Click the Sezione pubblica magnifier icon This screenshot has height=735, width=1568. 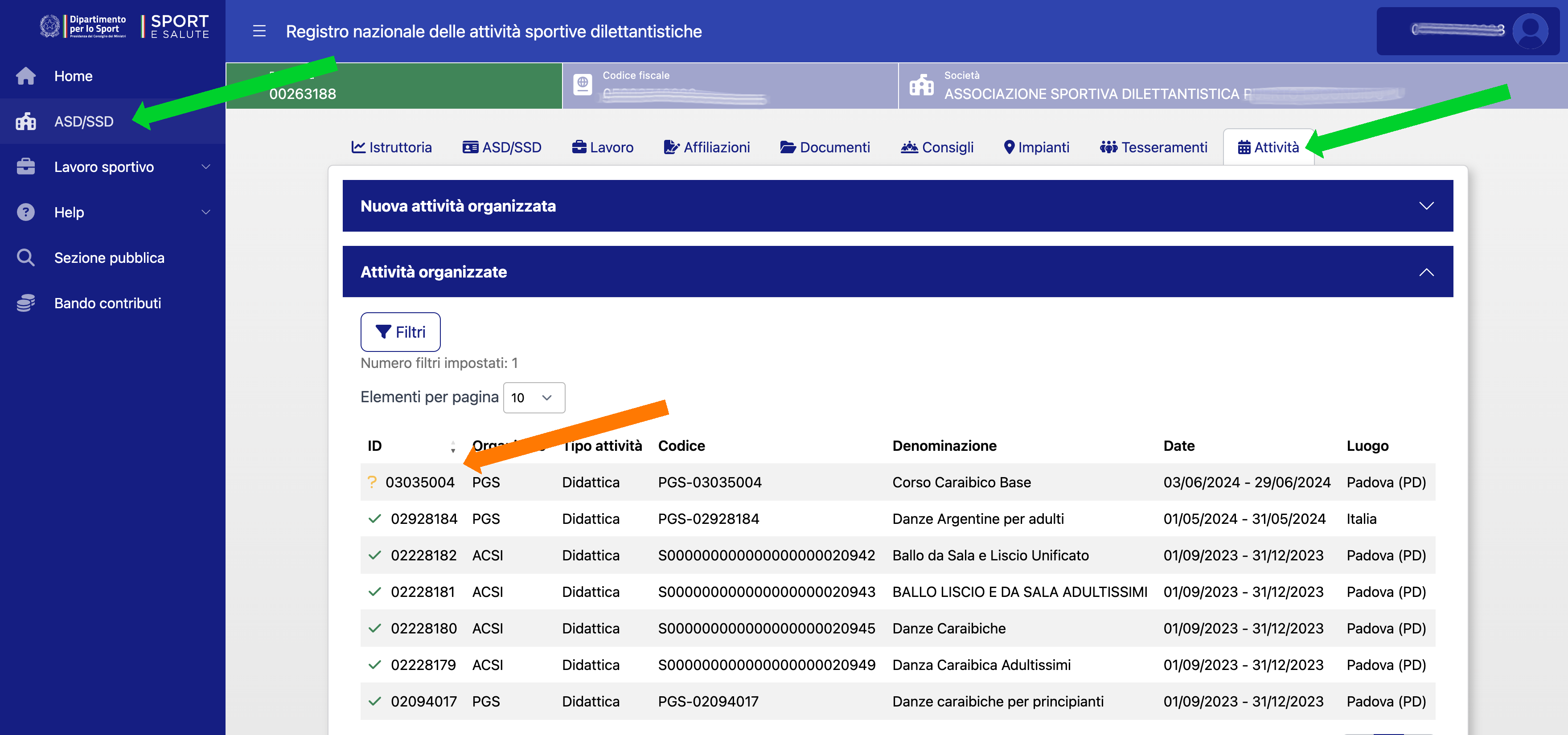pos(25,258)
